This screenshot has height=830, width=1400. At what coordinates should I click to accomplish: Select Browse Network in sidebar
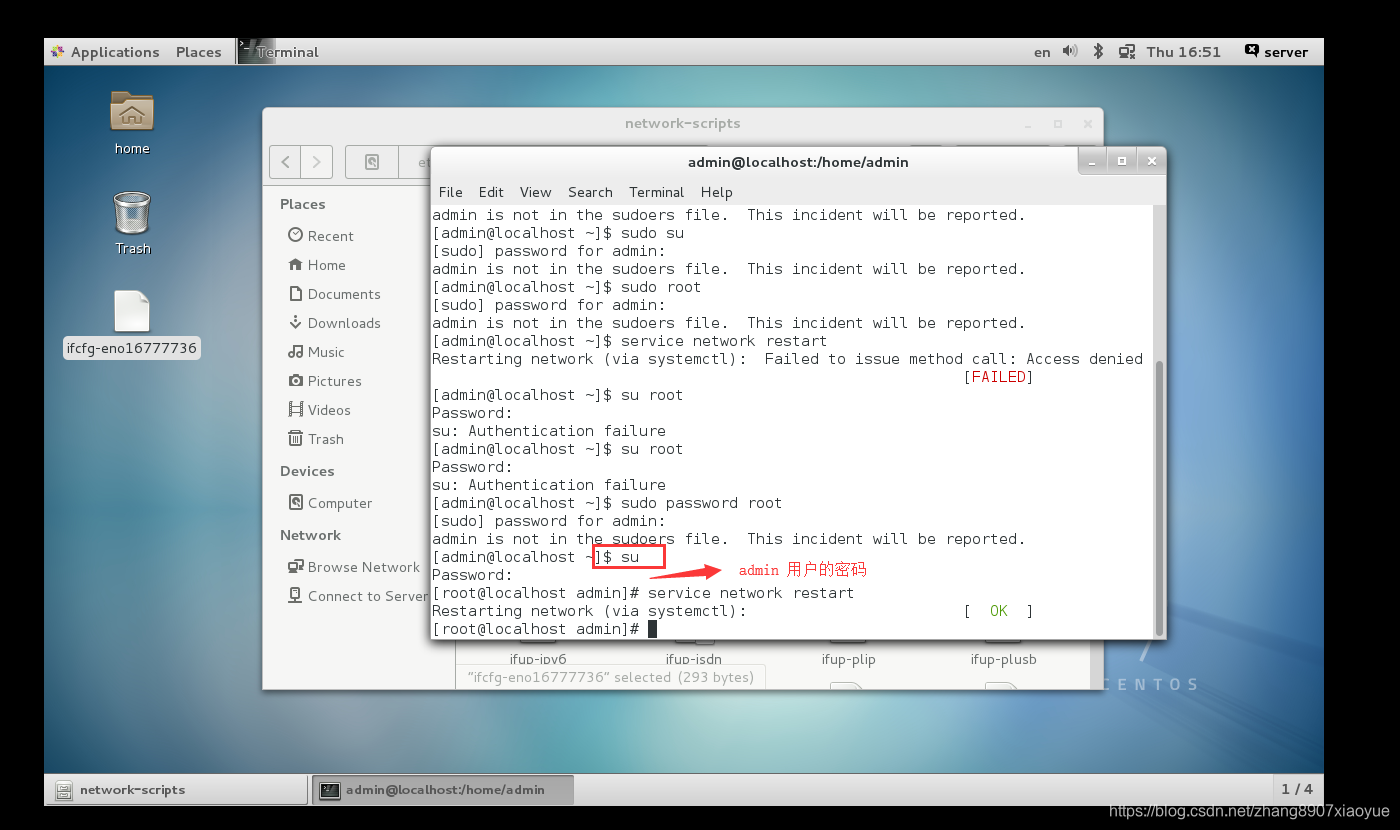[354, 567]
